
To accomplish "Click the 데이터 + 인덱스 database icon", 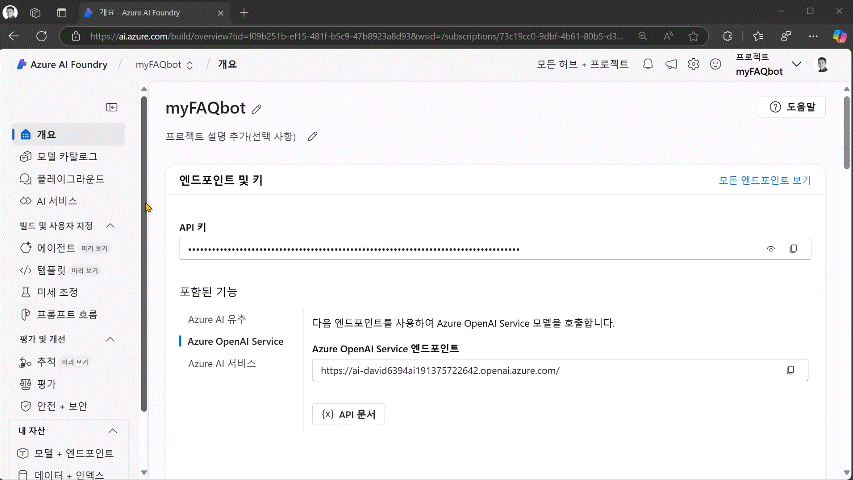I will tap(23, 475).
